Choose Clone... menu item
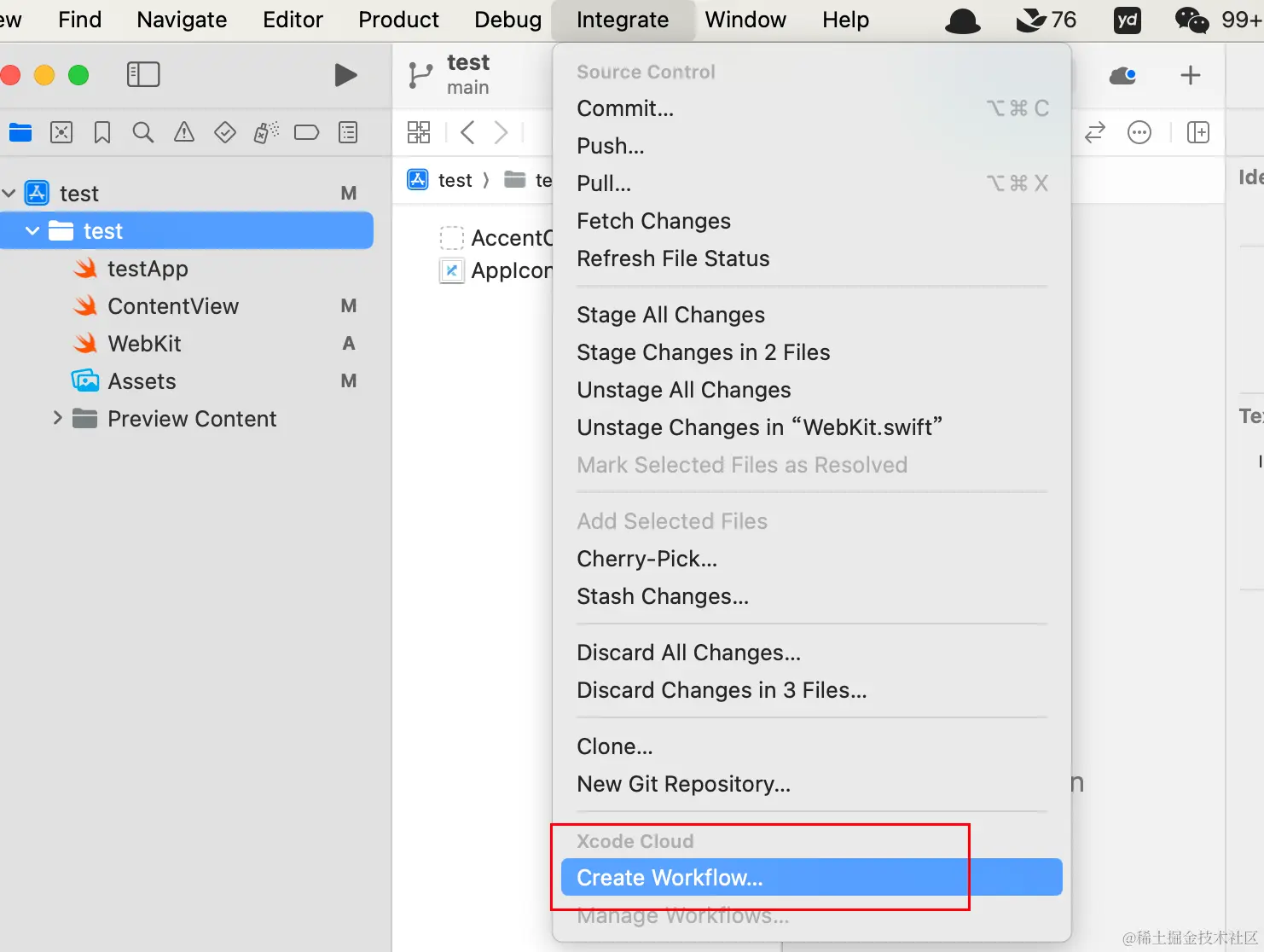 click(x=812, y=746)
